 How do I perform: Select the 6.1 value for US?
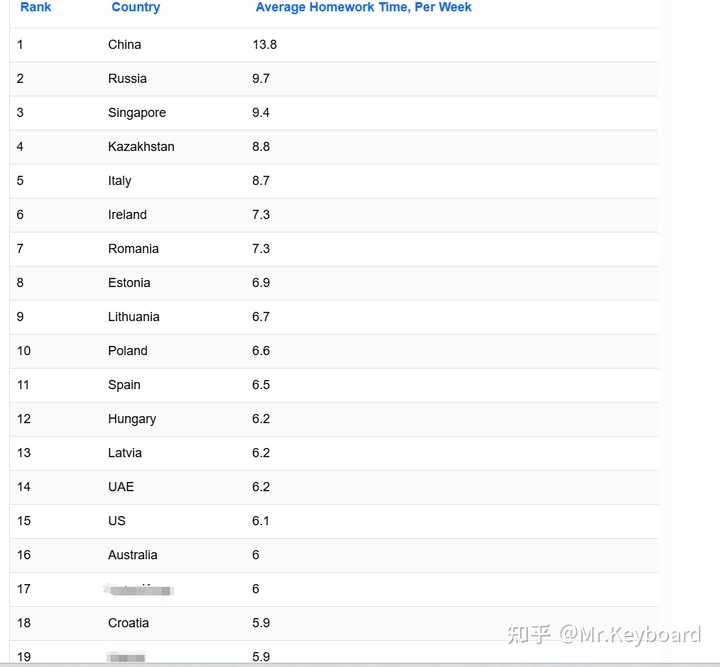[x=261, y=521]
